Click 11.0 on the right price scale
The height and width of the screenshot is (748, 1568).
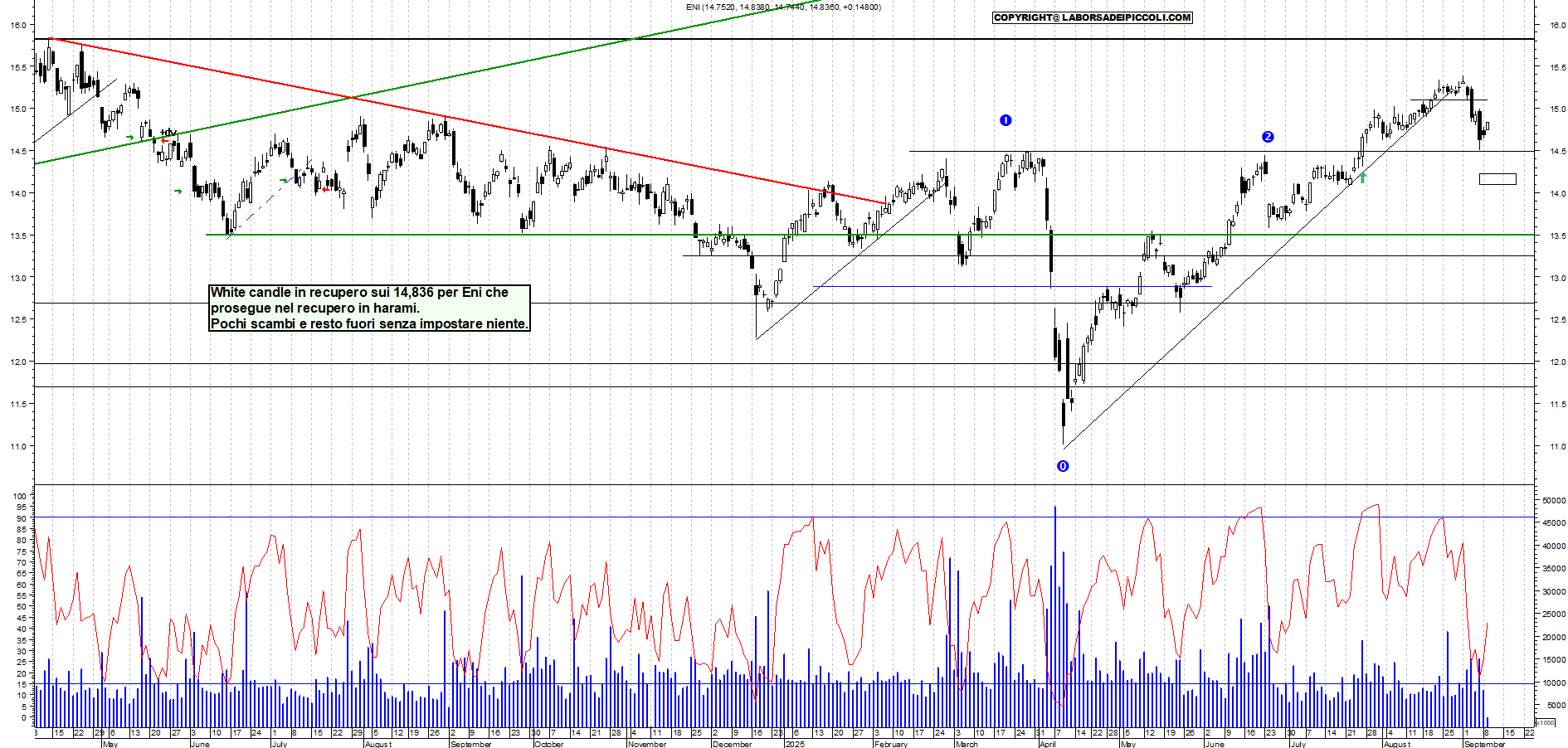(1557, 446)
